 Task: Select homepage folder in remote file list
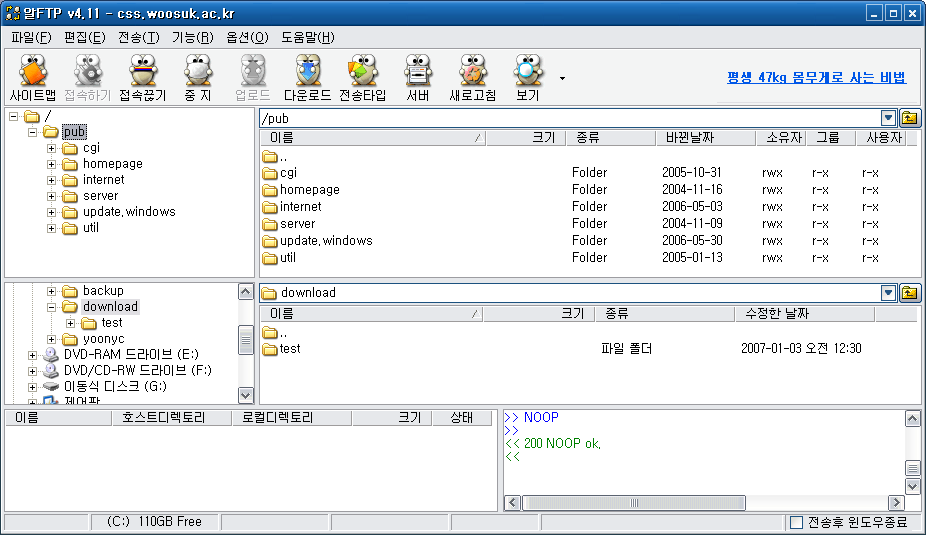pos(301,190)
